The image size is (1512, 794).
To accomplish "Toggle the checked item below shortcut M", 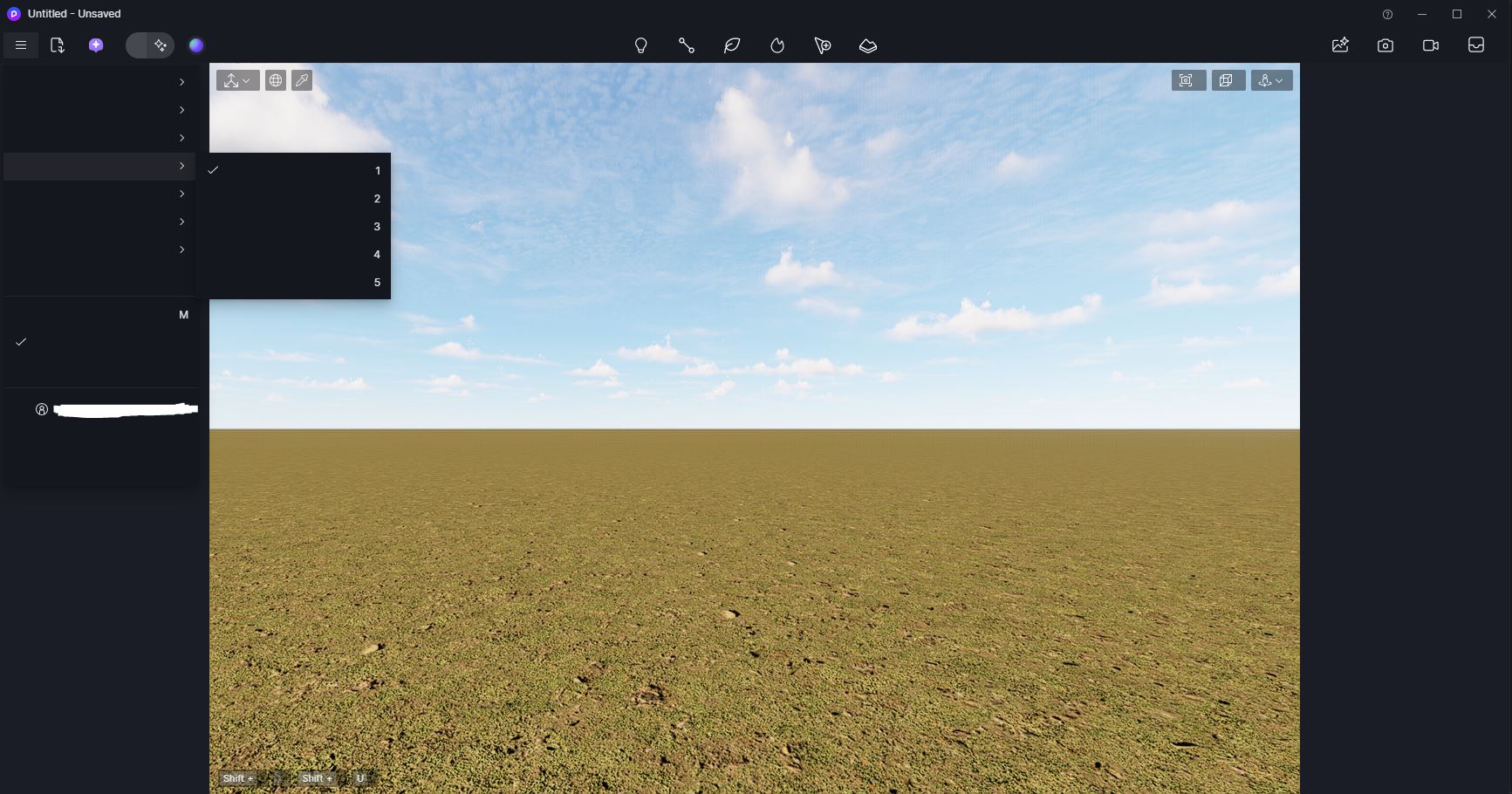I will coord(99,342).
